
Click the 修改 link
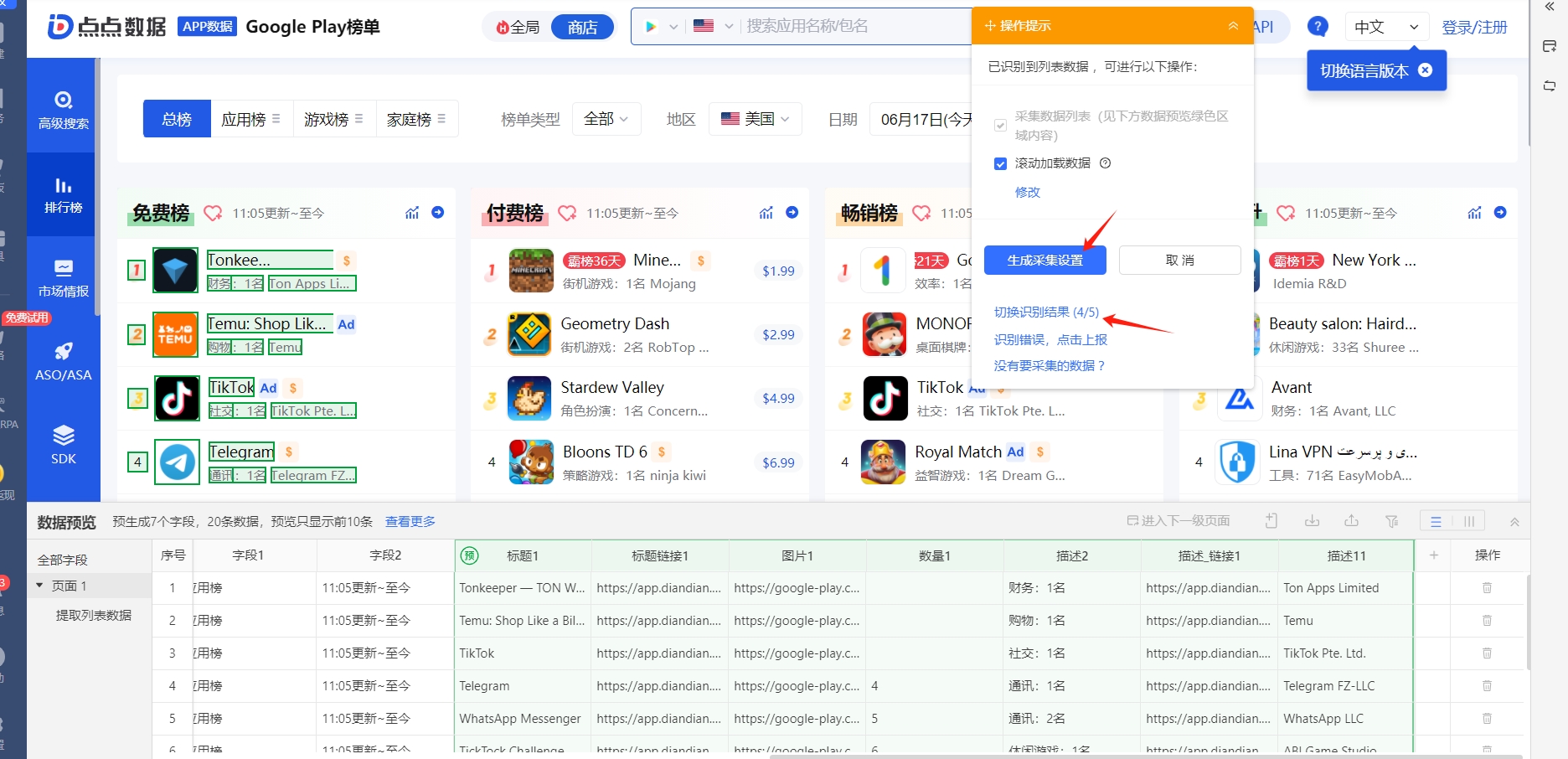(x=1028, y=192)
